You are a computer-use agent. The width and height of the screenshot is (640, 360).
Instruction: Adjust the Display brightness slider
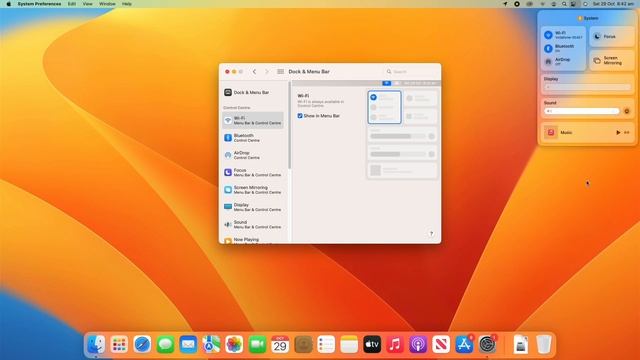tap(588, 87)
